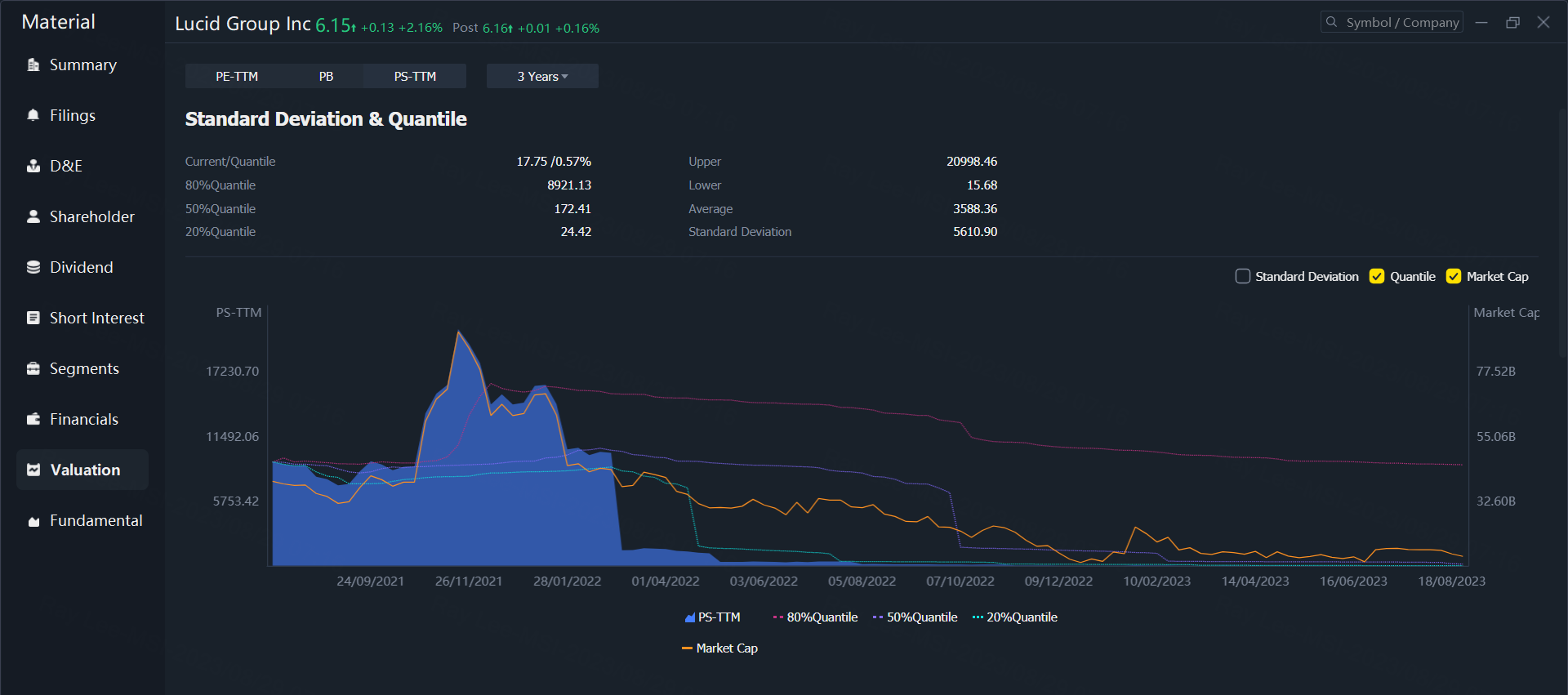1568x695 pixels.
Task: Open the Summary section
Action: click(x=82, y=65)
